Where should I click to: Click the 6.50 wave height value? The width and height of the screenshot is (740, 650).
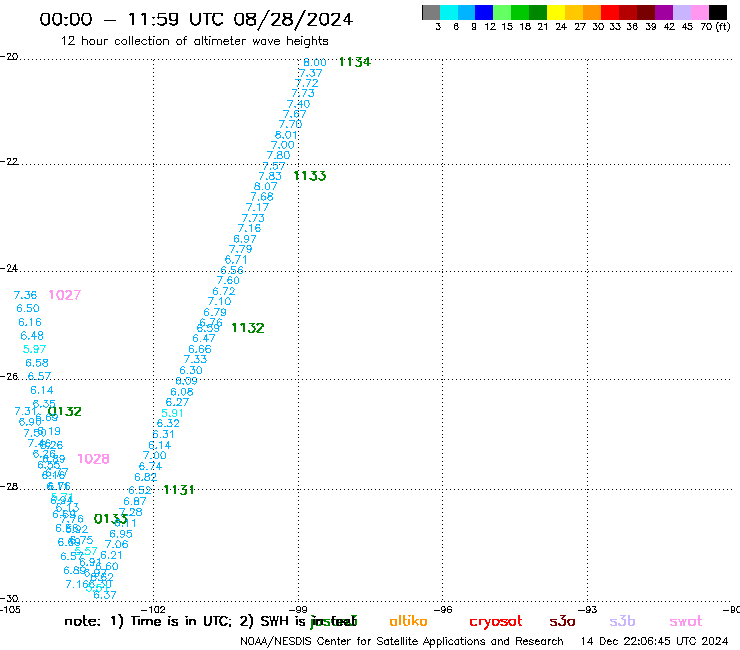point(28,308)
